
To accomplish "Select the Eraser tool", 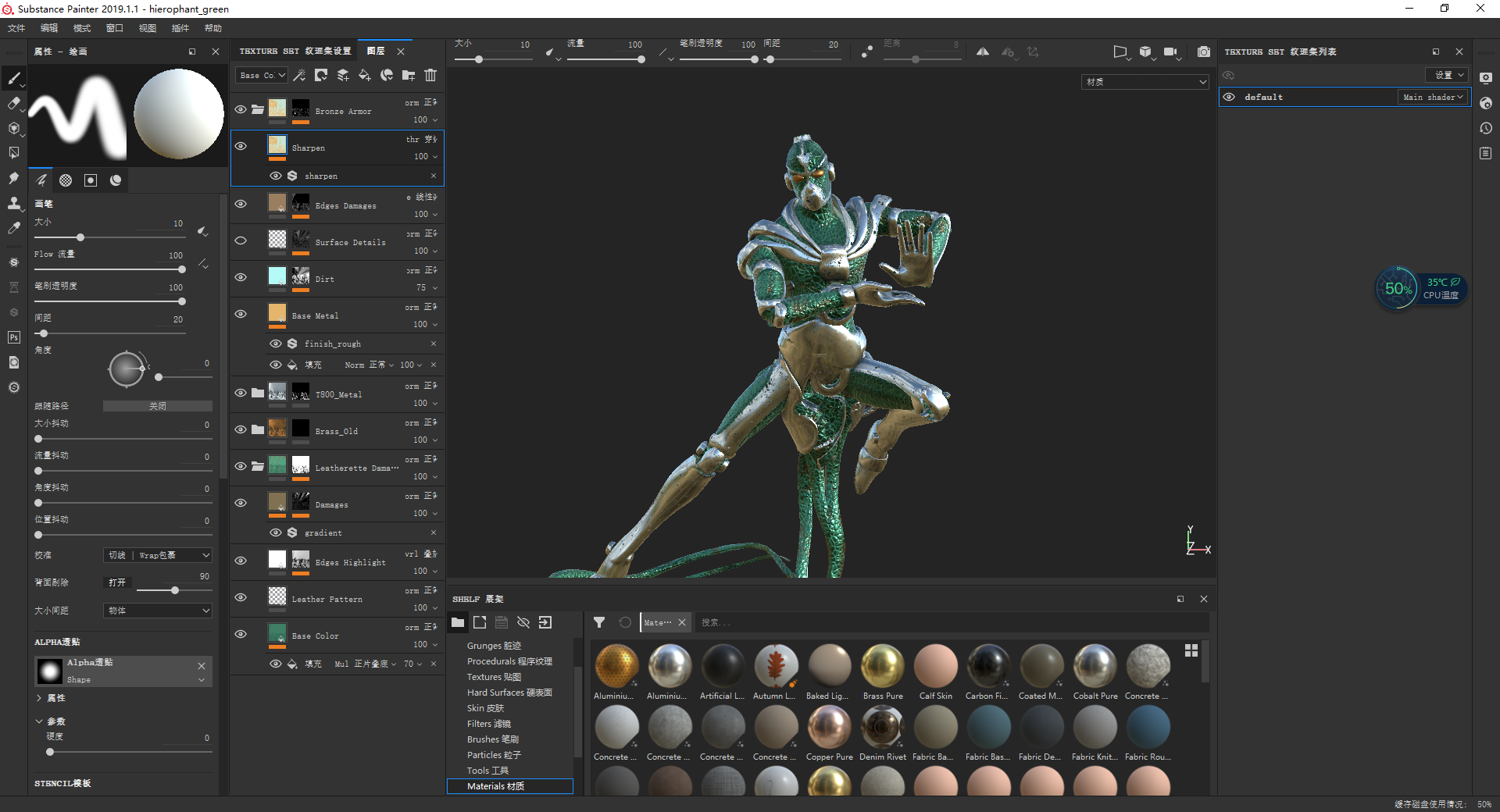I will [13, 103].
